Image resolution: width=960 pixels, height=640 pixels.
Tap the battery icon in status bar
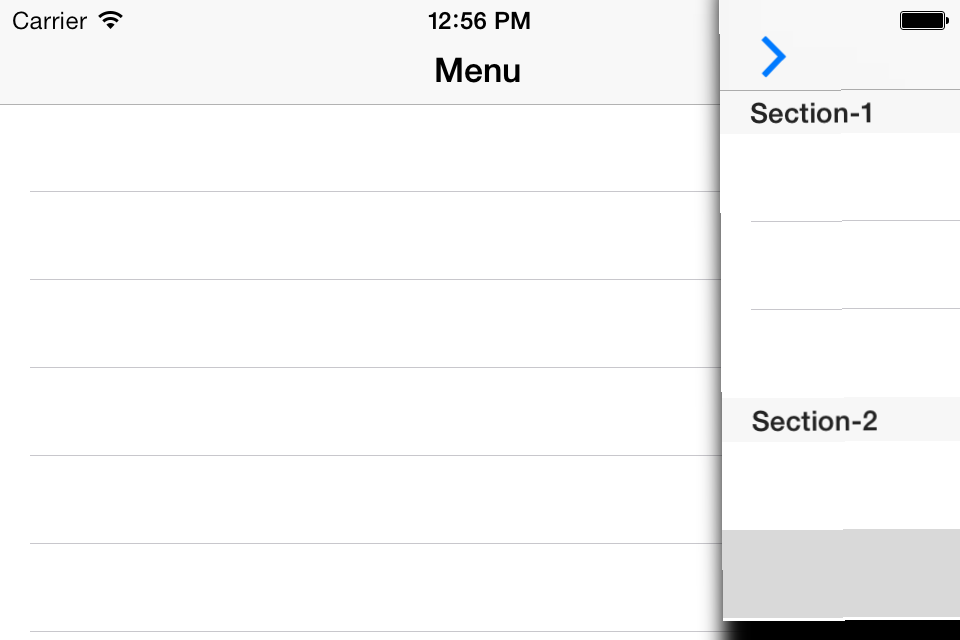[x=924, y=20]
